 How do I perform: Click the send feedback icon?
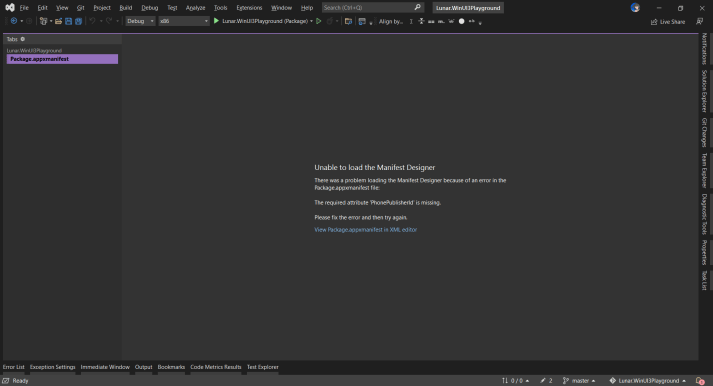pyautogui.click(x=699, y=21)
